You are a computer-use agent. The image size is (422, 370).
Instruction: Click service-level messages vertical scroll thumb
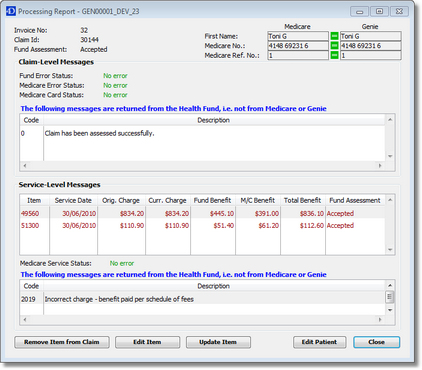390,297
